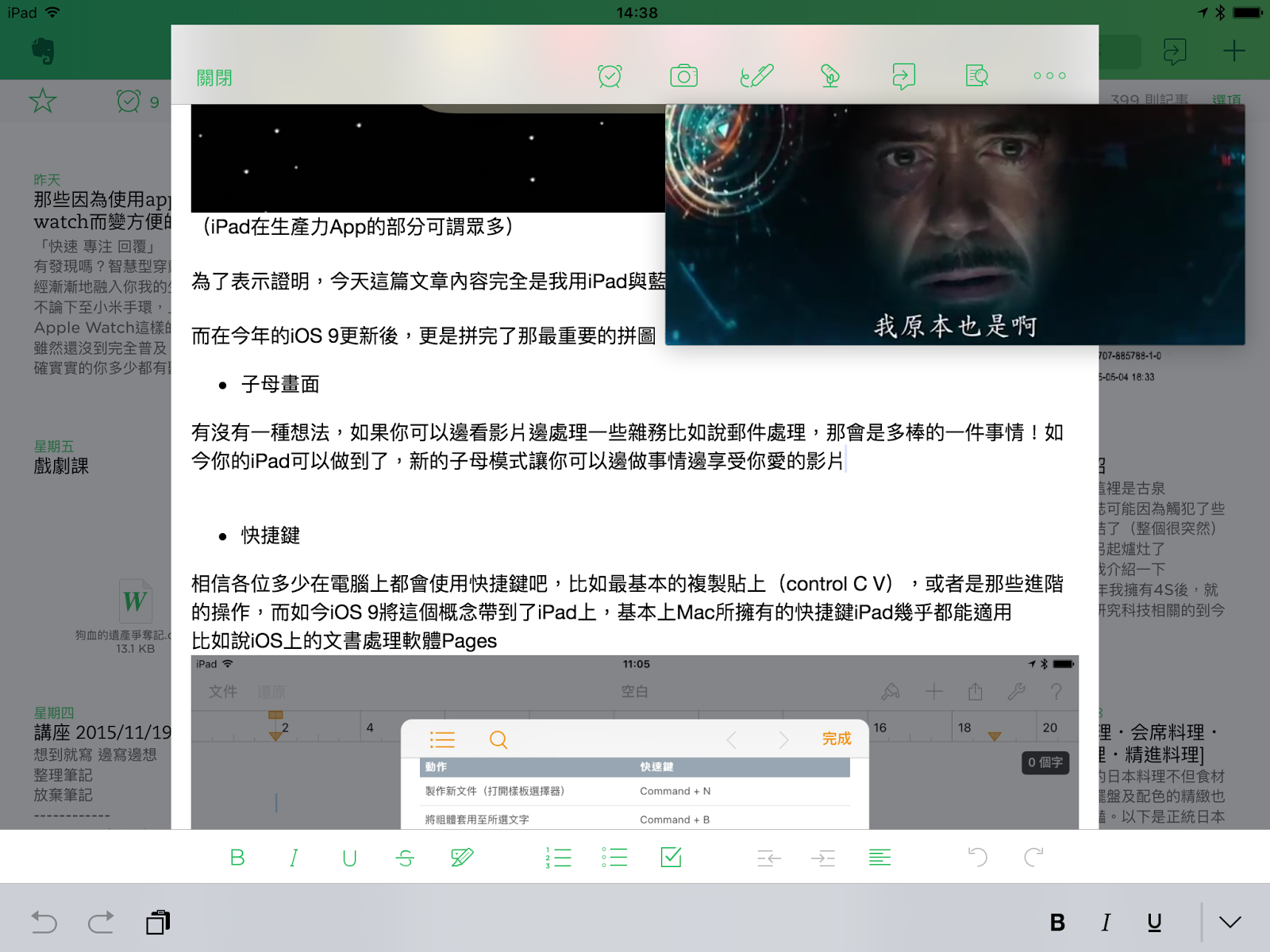
Task: Apply strikethrough formatting
Action: [406, 858]
